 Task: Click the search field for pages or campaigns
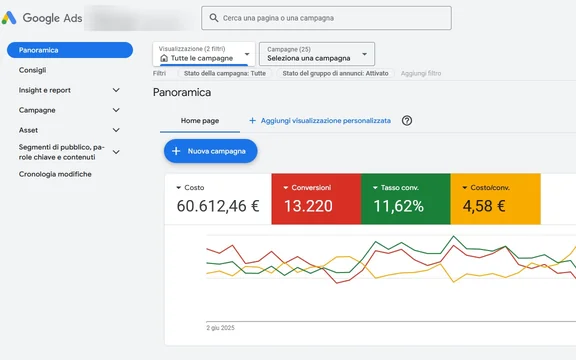click(x=326, y=18)
